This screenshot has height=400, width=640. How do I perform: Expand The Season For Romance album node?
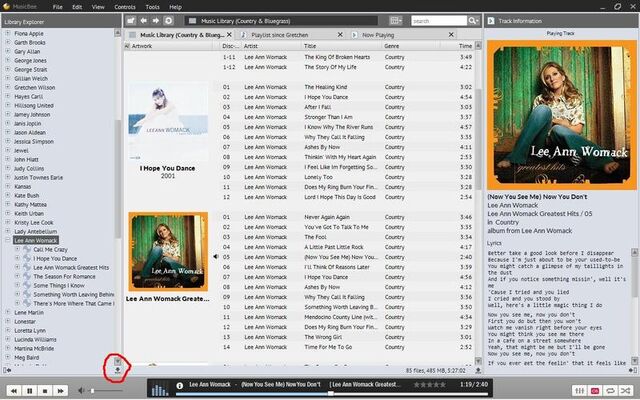(17, 276)
